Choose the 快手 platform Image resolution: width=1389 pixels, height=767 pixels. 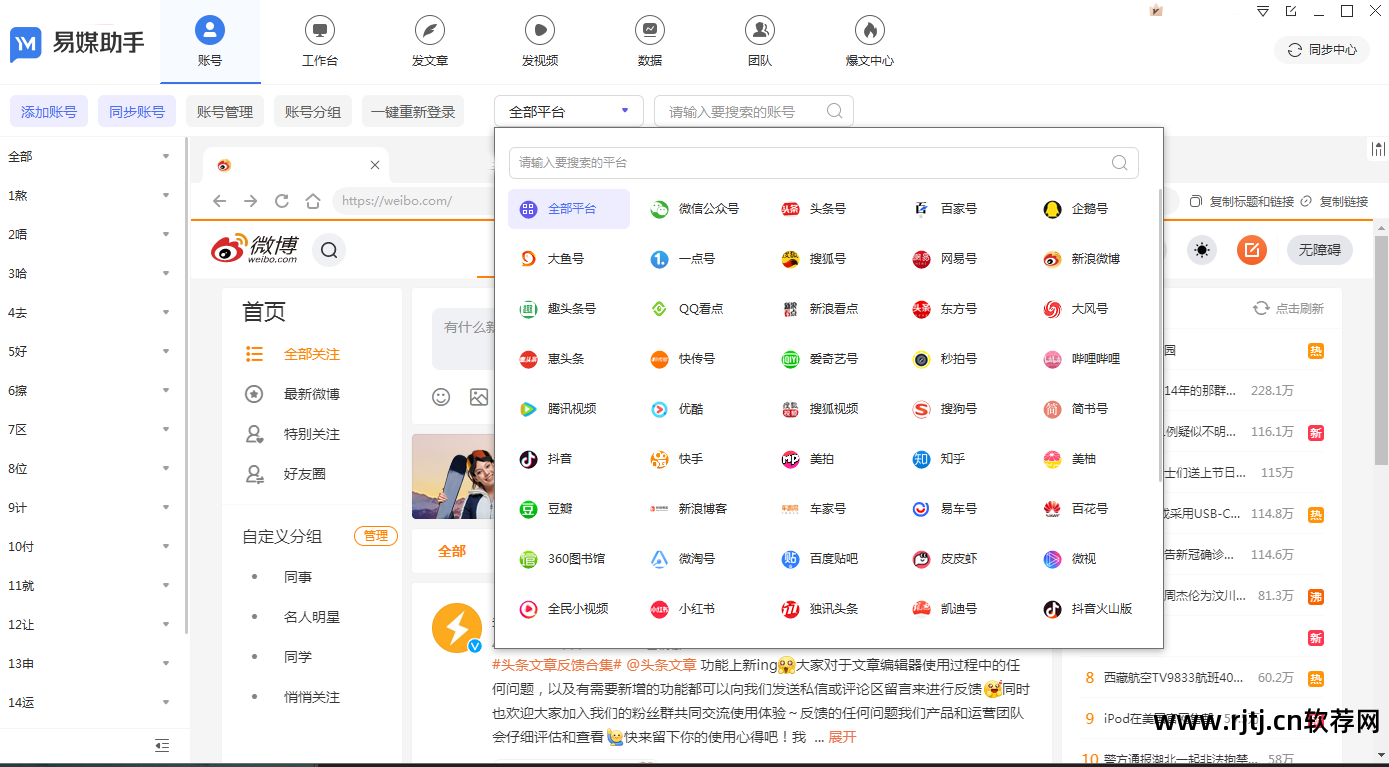click(679, 459)
